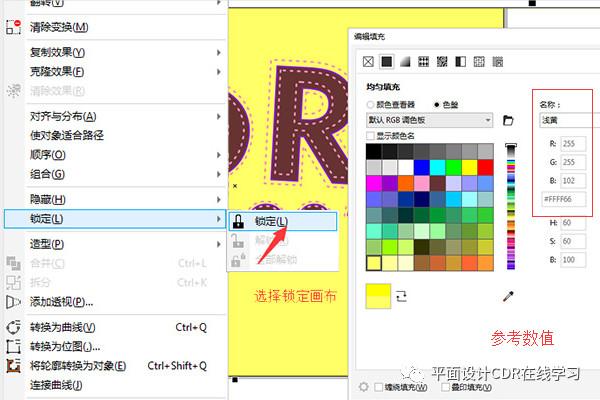Click the 转换为位图 bitmap icon
Viewport: 600px width, 400px height.
[x=13, y=346]
